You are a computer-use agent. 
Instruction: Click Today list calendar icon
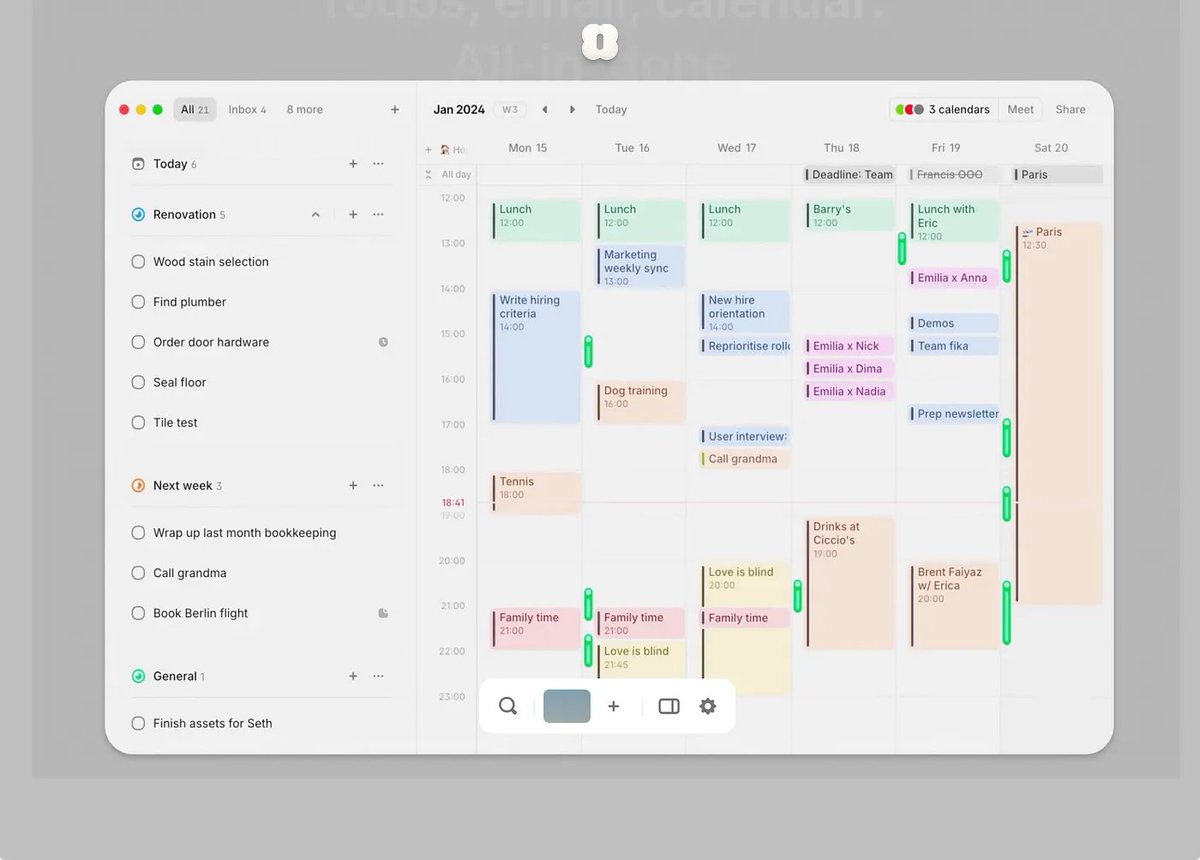(138, 164)
